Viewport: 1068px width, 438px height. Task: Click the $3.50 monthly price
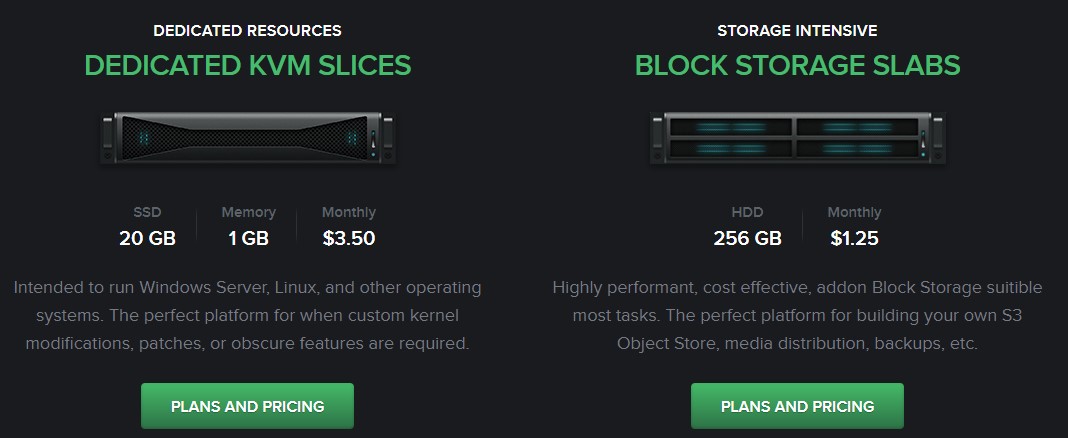pyautogui.click(x=349, y=238)
